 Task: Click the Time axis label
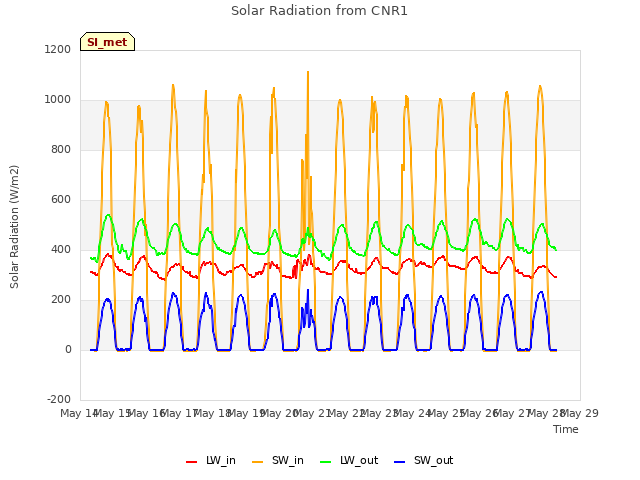pos(566,429)
